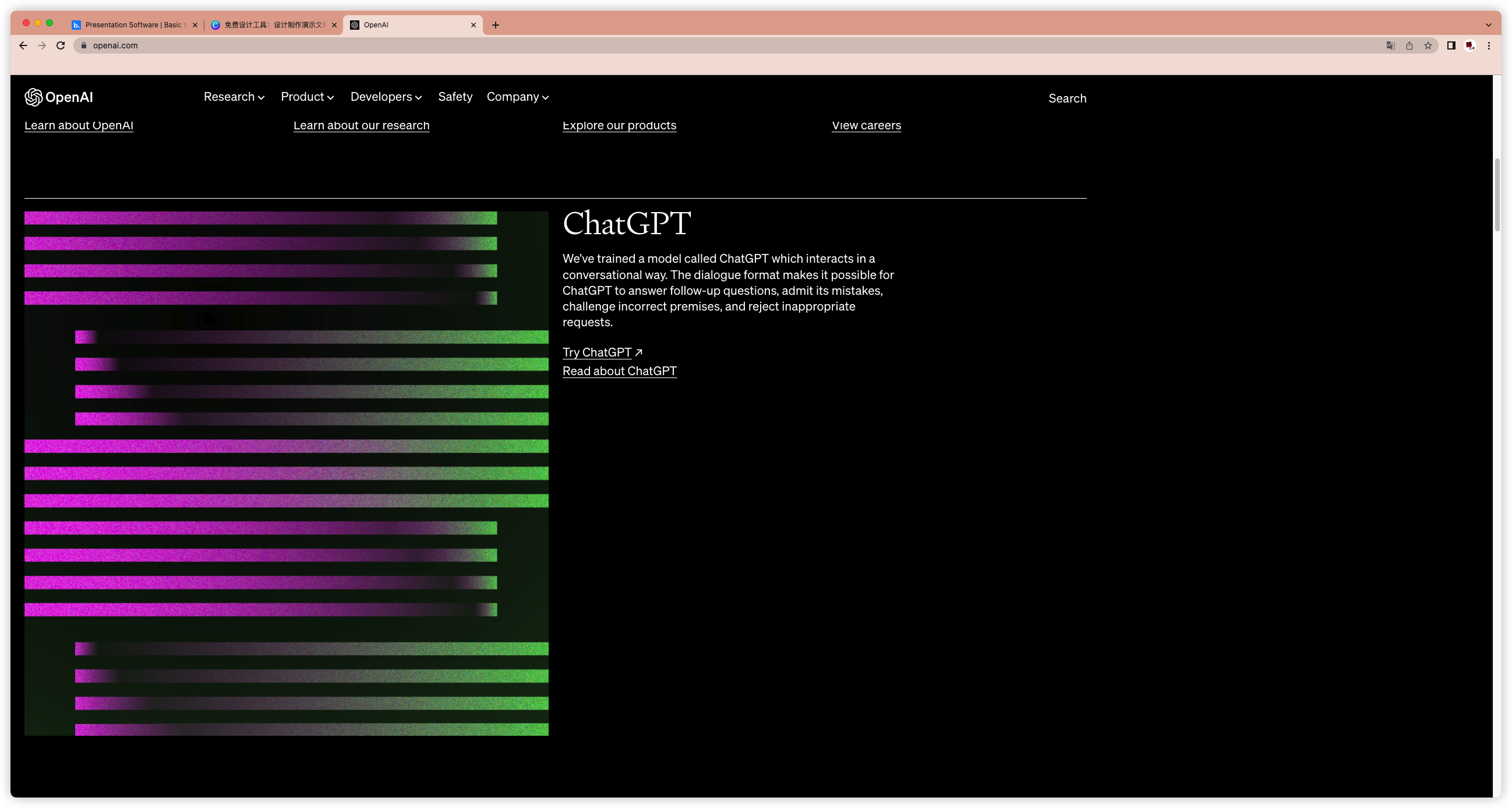Click the ChatGPT heading
The image size is (1512, 808).
[627, 223]
